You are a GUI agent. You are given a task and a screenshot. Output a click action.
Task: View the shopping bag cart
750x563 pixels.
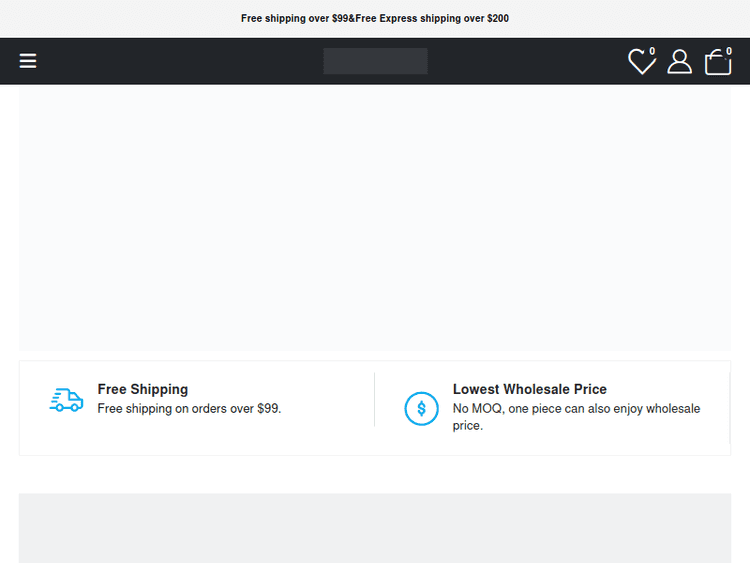tap(717, 63)
